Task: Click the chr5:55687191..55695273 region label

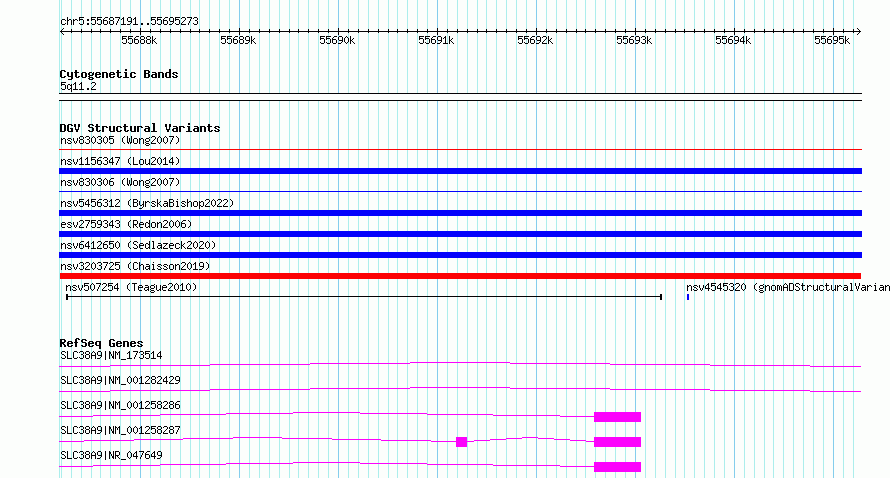Action: [129, 21]
